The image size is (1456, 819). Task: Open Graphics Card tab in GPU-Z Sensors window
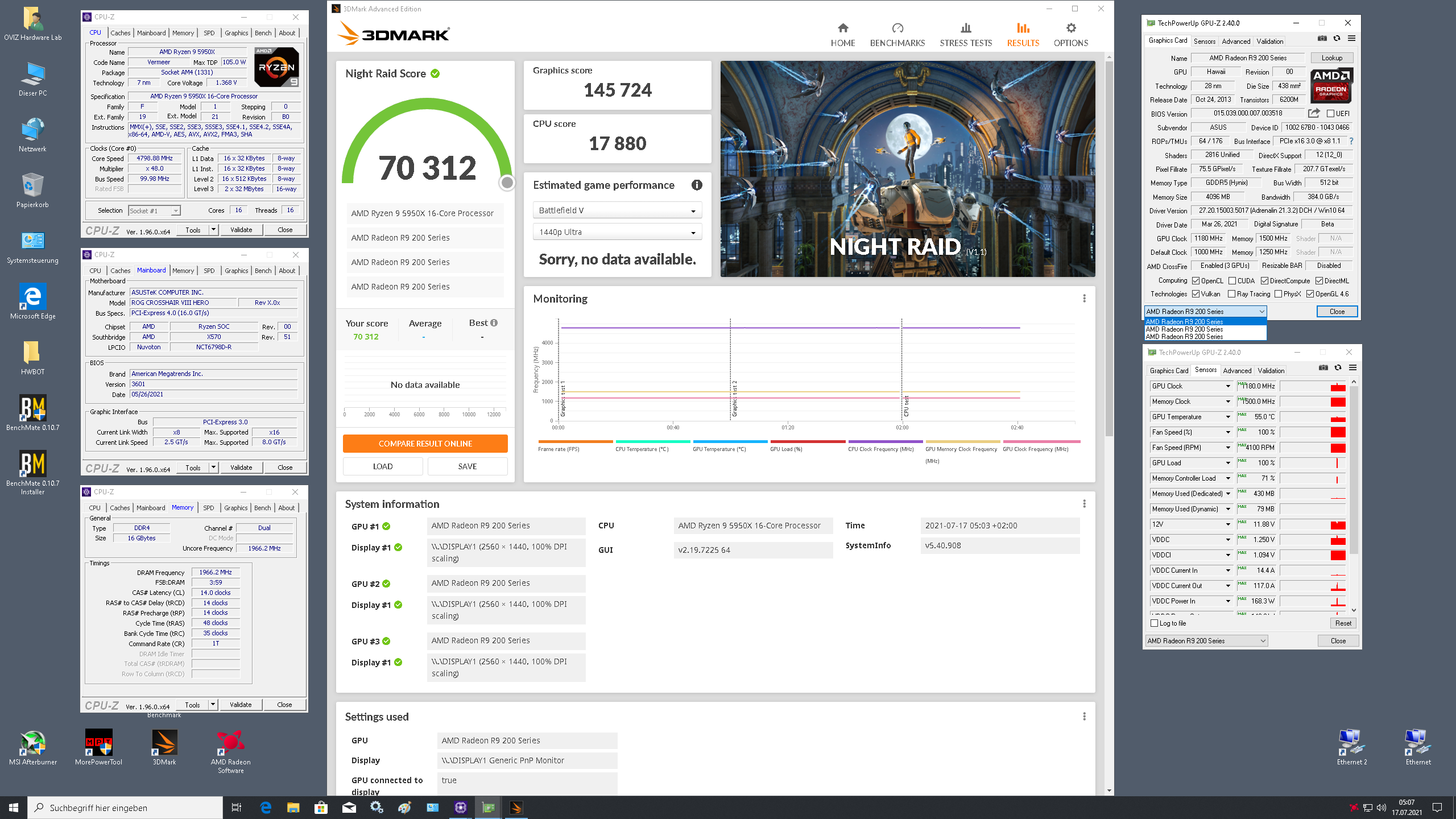coord(1169,371)
